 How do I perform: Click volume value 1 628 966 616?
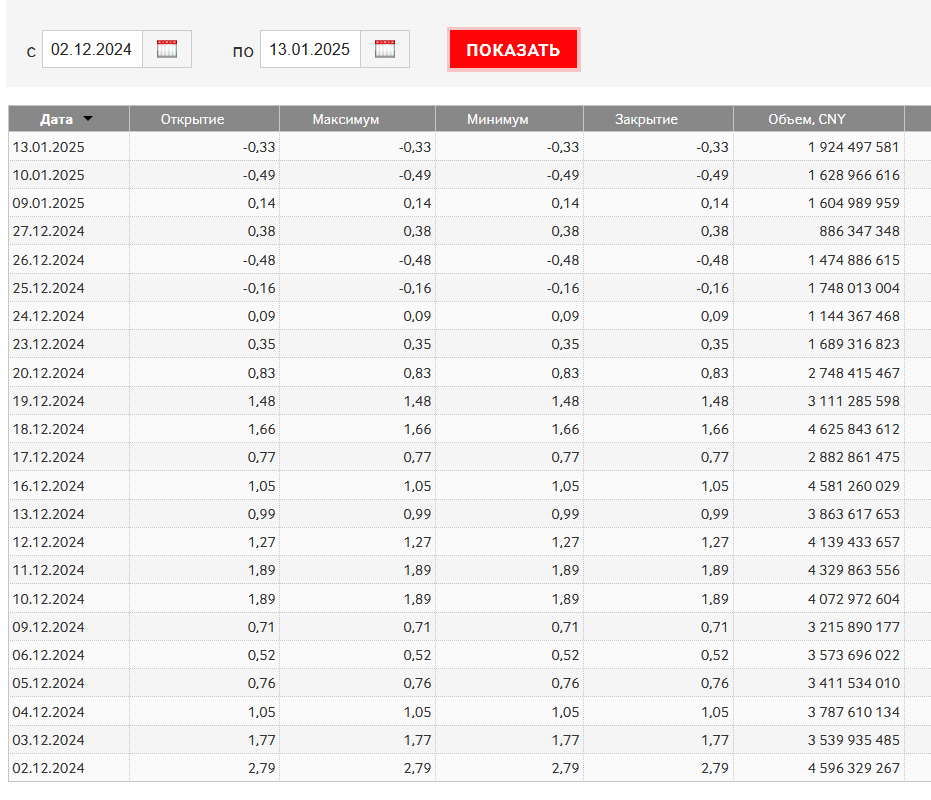pos(853,175)
